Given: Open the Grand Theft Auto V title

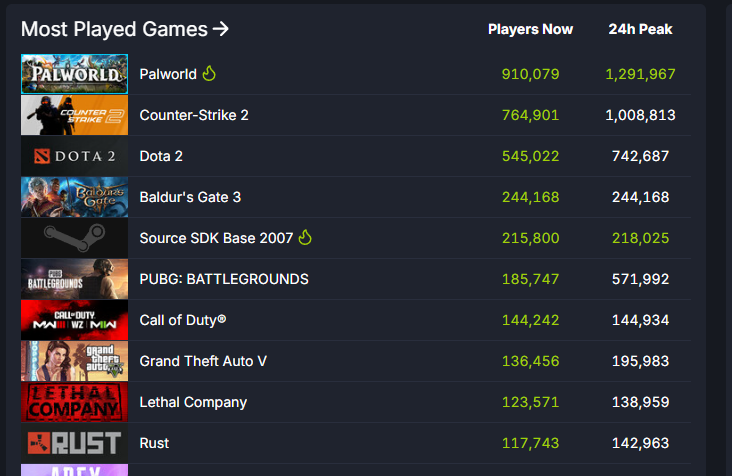Looking at the screenshot, I should click(x=203, y=361).
